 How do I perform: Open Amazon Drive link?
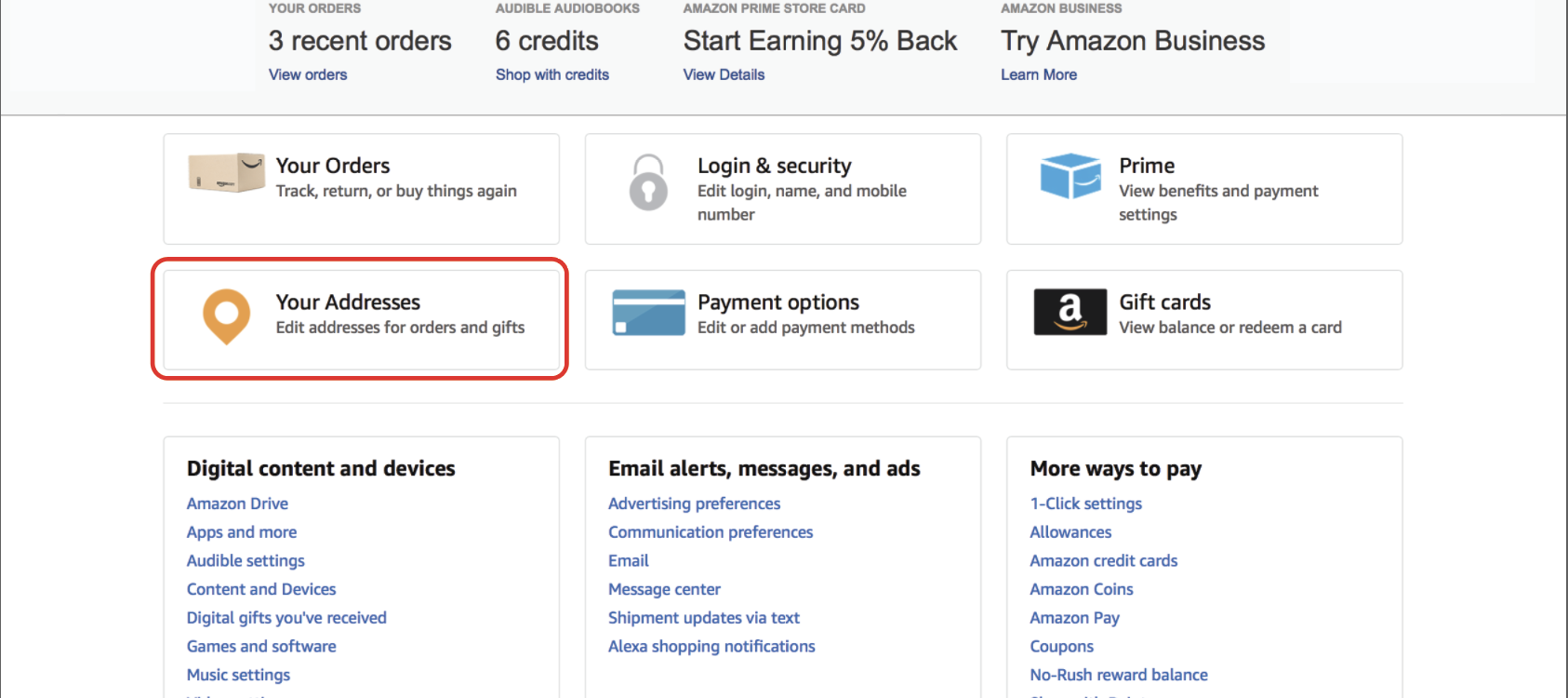click(x=237, y=503)
